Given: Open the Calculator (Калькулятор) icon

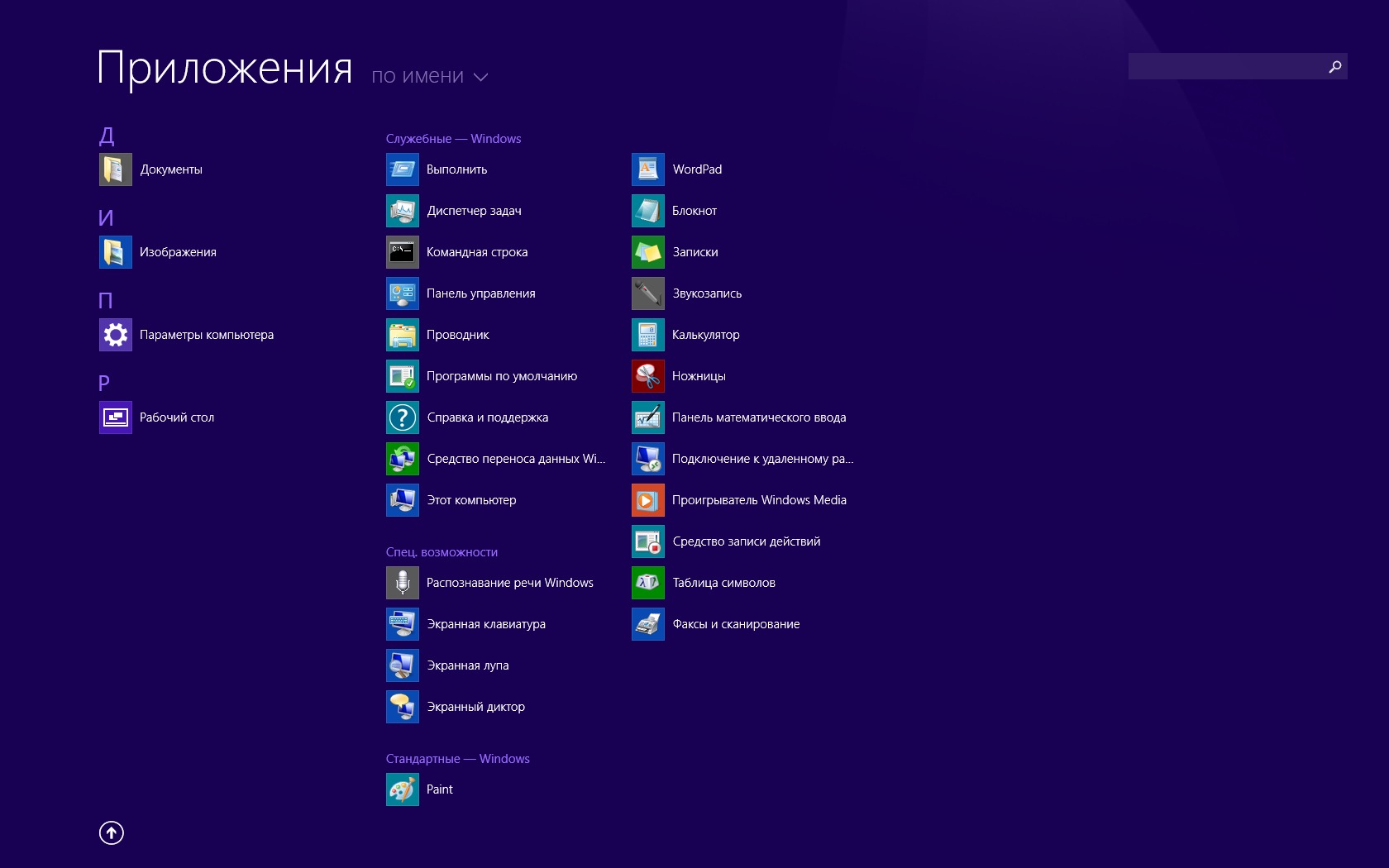Looking at the screenshot, I should click(x=647, y=335).
